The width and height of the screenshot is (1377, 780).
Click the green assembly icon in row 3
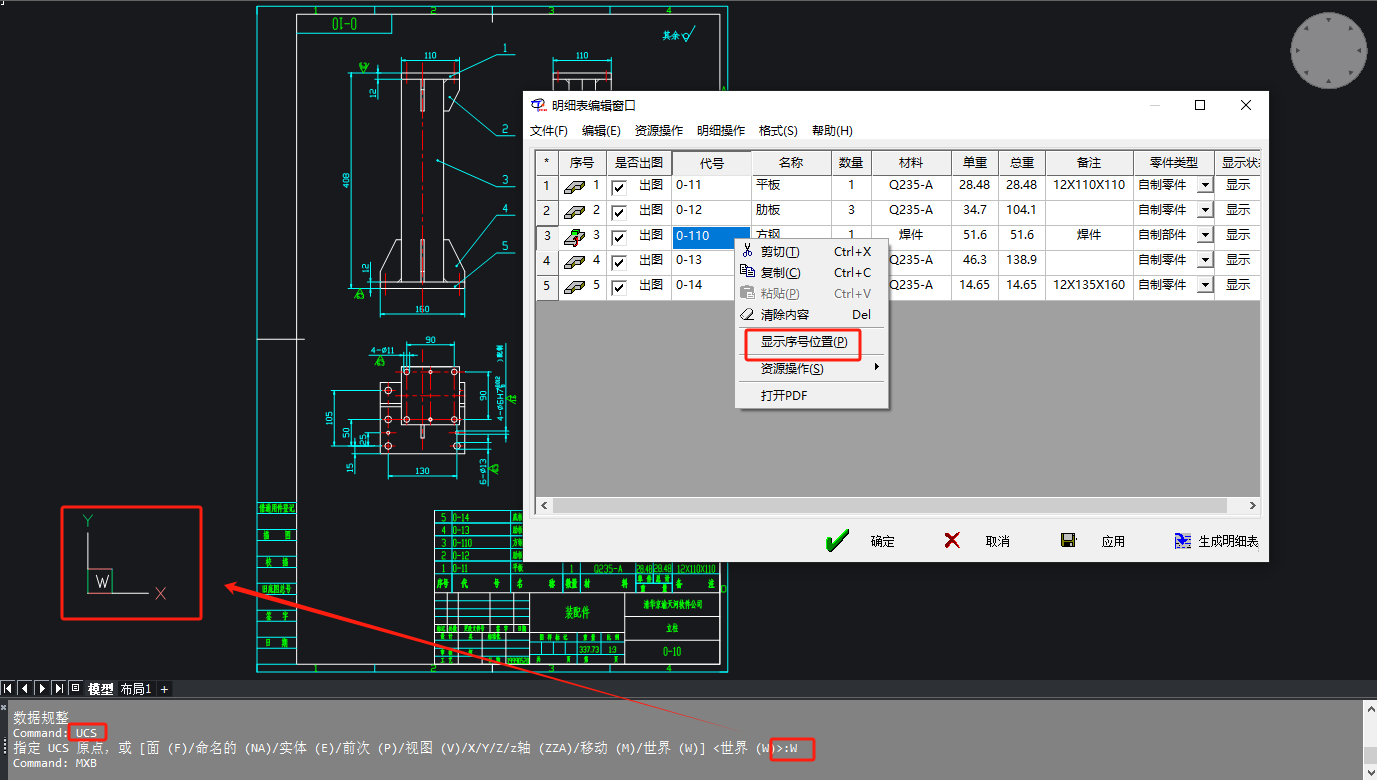(575, 236)
